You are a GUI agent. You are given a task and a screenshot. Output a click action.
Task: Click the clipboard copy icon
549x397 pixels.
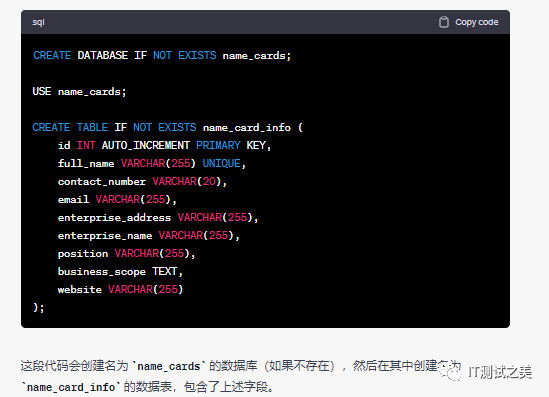point(444,22)
